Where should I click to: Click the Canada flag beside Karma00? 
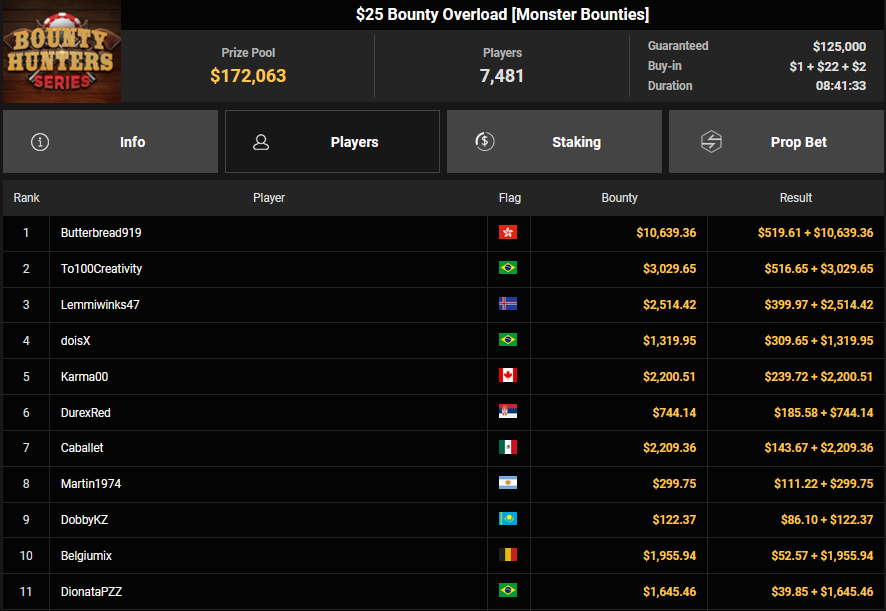[508, 377]
